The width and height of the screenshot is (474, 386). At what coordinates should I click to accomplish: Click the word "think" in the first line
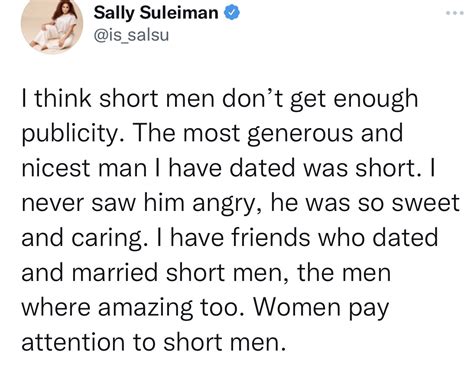pyautogui.click(x=63, y=98)
